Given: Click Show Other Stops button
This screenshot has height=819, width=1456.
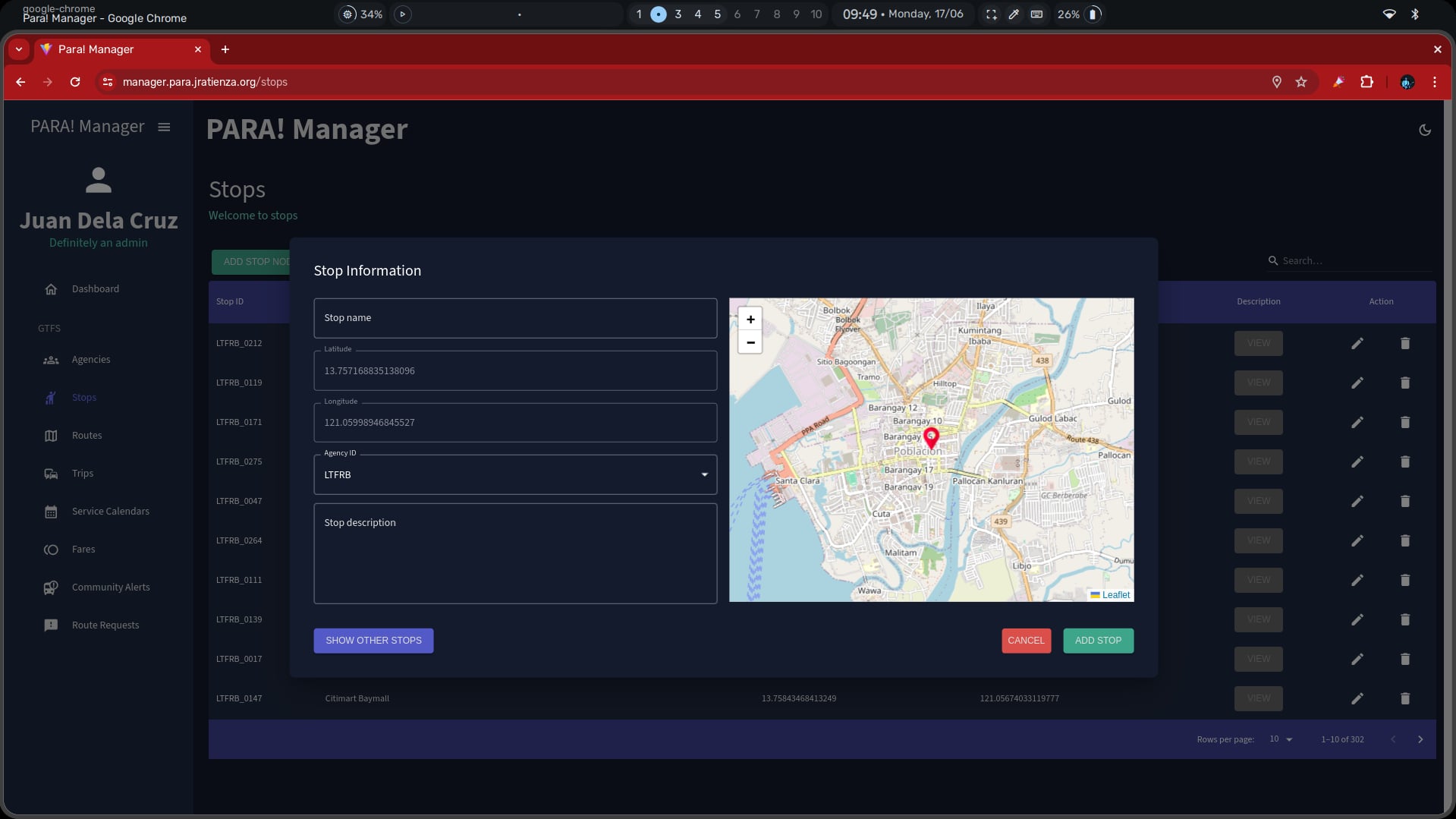Looking at the screenshot, I should click(373, 641).
